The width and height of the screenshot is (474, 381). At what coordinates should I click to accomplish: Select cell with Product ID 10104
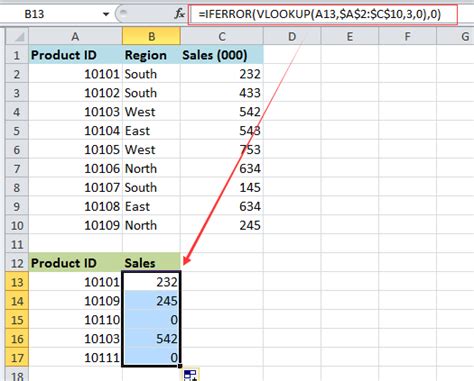[75, 130]
